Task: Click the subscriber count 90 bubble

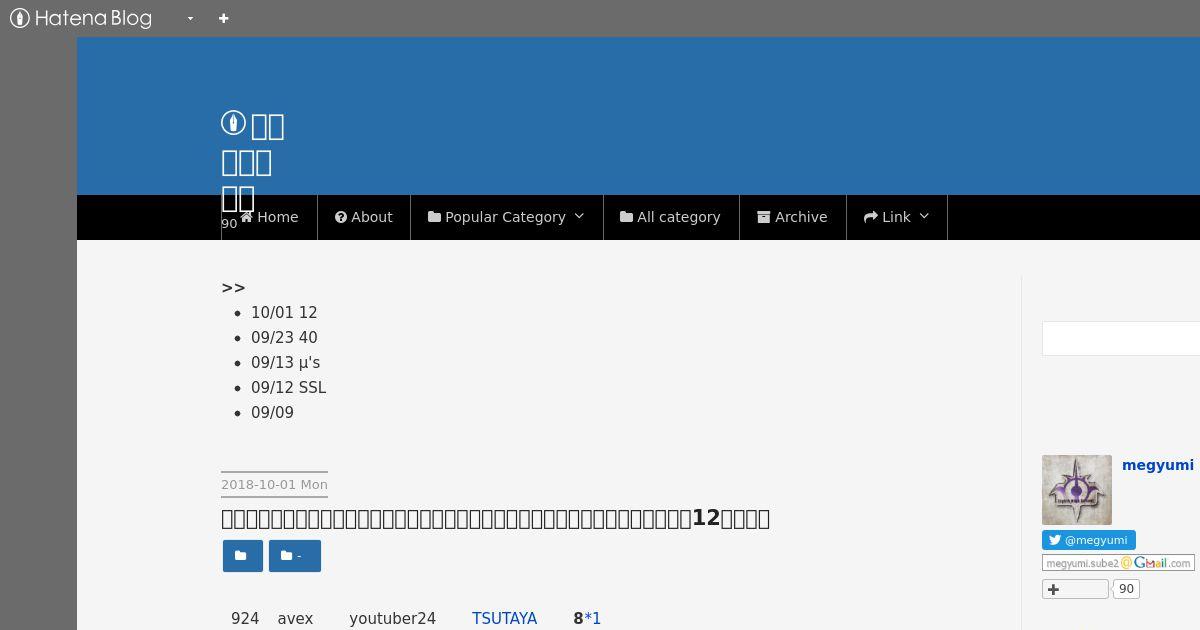Action: click(x=1126, y=589)
